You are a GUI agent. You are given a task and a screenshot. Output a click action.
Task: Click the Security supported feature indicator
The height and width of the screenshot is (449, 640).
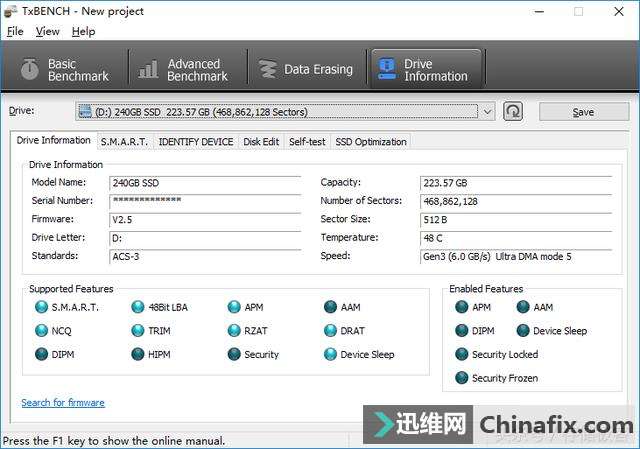pos(234,354)
